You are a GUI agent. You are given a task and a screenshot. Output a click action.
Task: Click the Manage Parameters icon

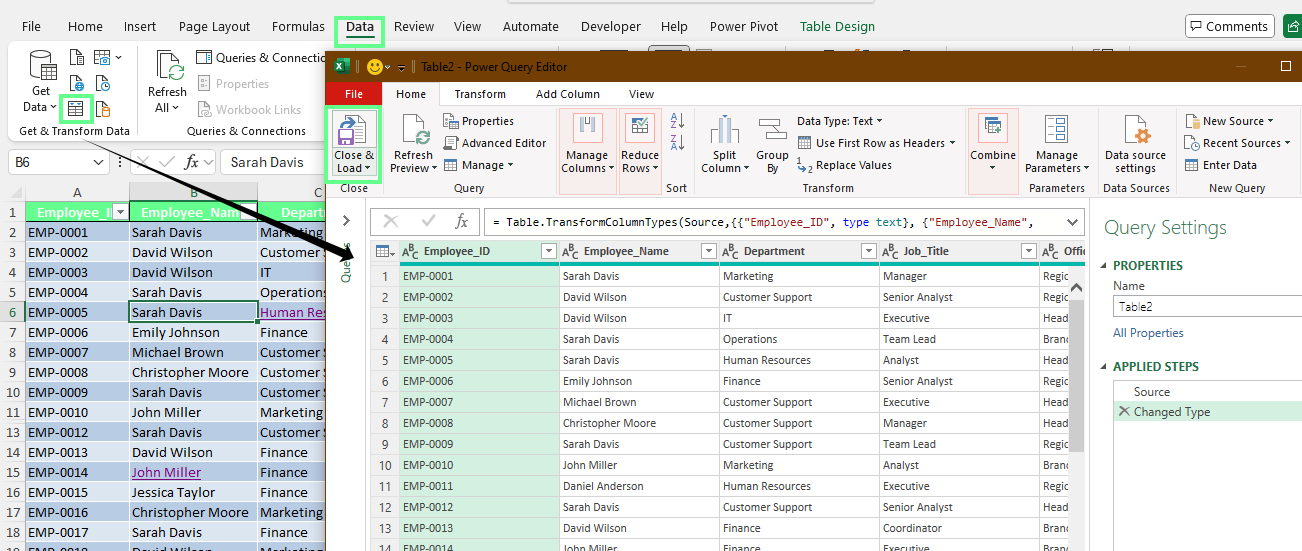click(1056, 130)
